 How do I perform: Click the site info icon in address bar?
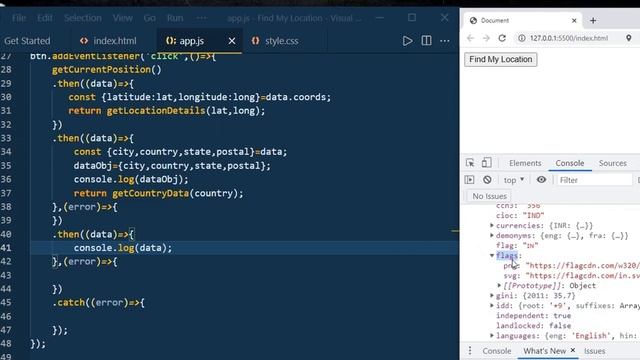[522, 38]
